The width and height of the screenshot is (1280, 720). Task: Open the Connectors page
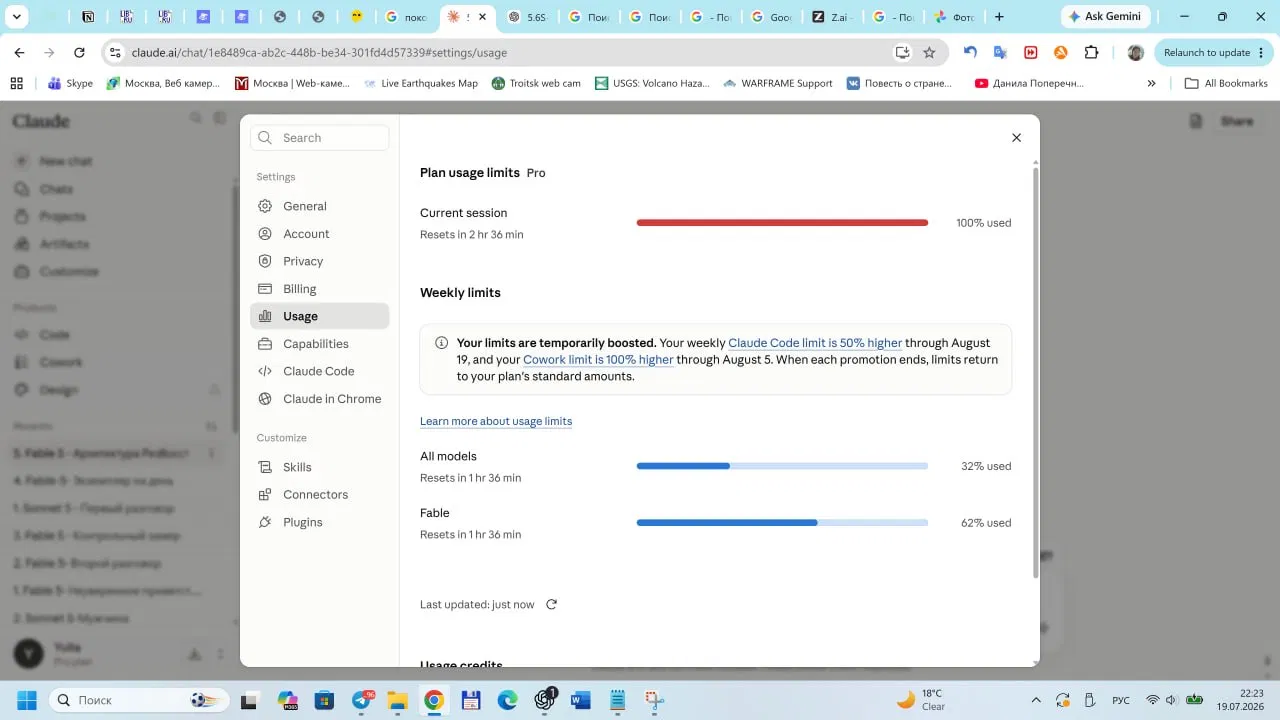click(320, 495)
